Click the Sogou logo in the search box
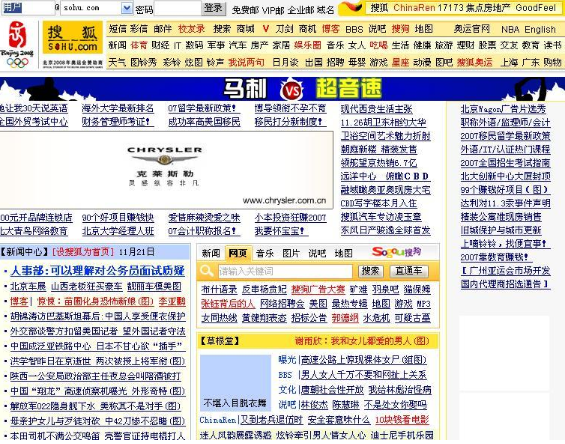This screenshot has height=444, width=565. 396,252
